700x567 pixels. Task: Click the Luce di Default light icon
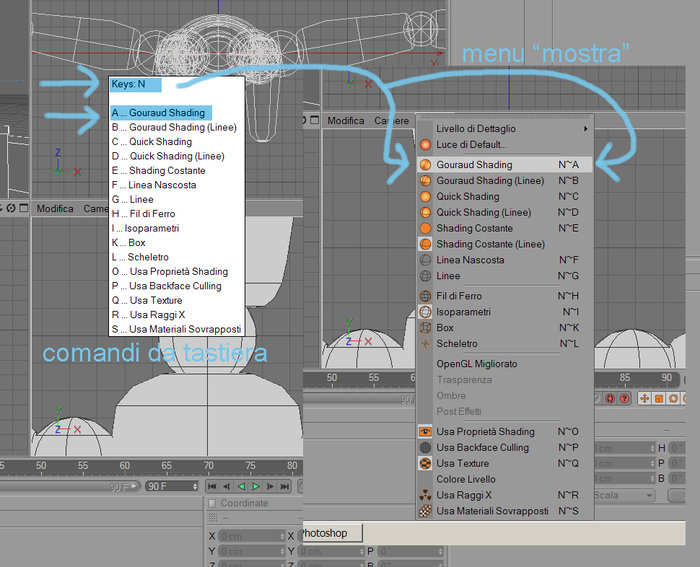click(x=425, y=145)
